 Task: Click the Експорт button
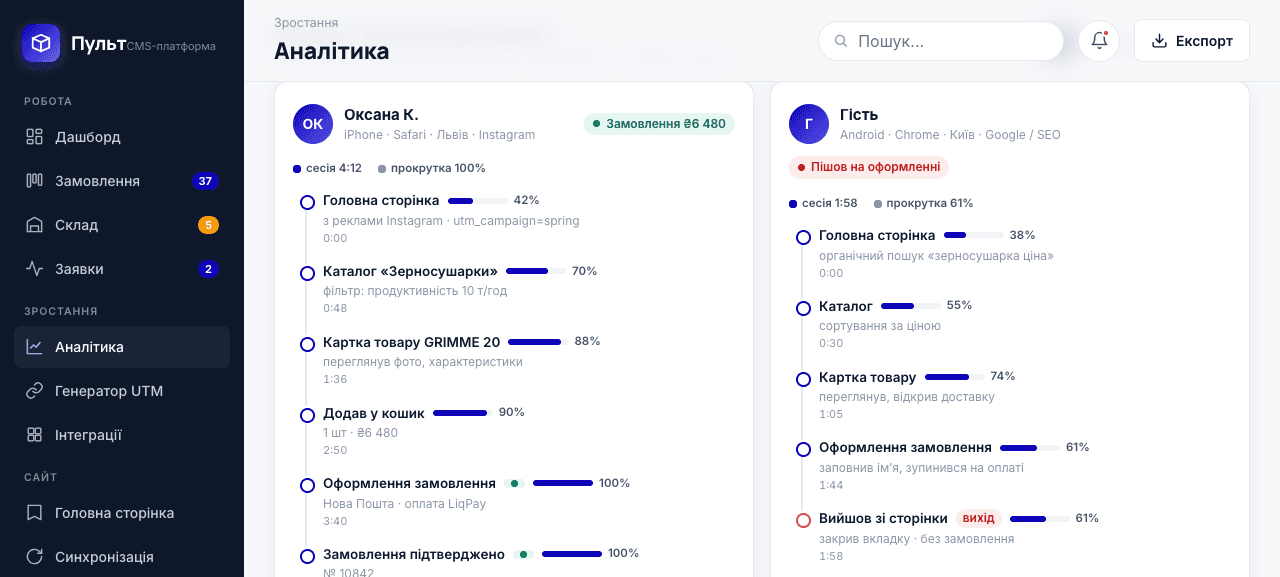(1192, 41)
